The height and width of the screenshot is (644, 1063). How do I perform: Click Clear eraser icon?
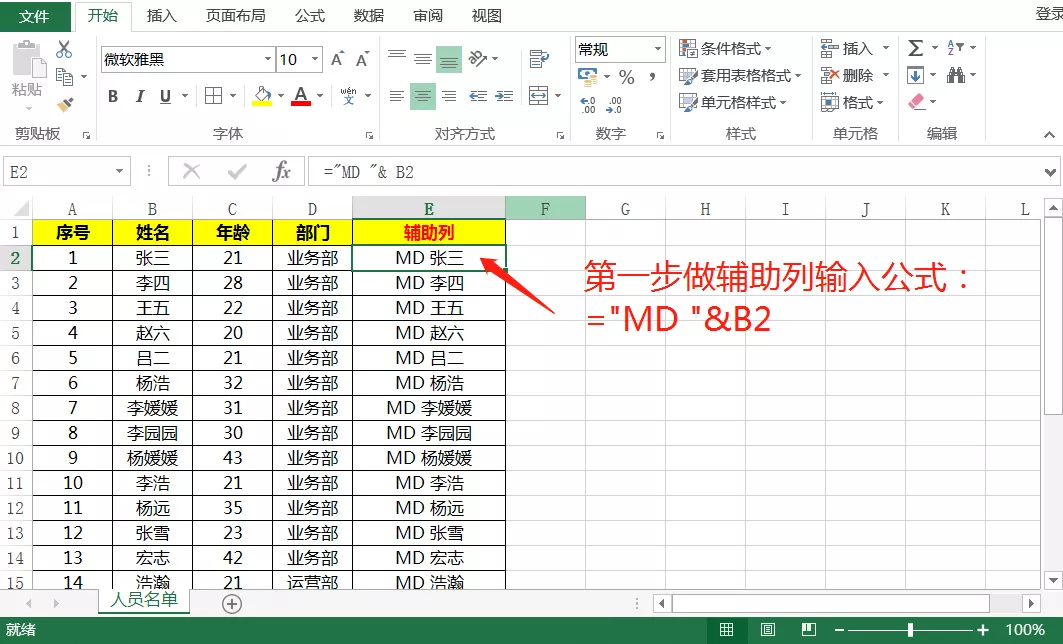pyautogui.click(x=917, y=102)
